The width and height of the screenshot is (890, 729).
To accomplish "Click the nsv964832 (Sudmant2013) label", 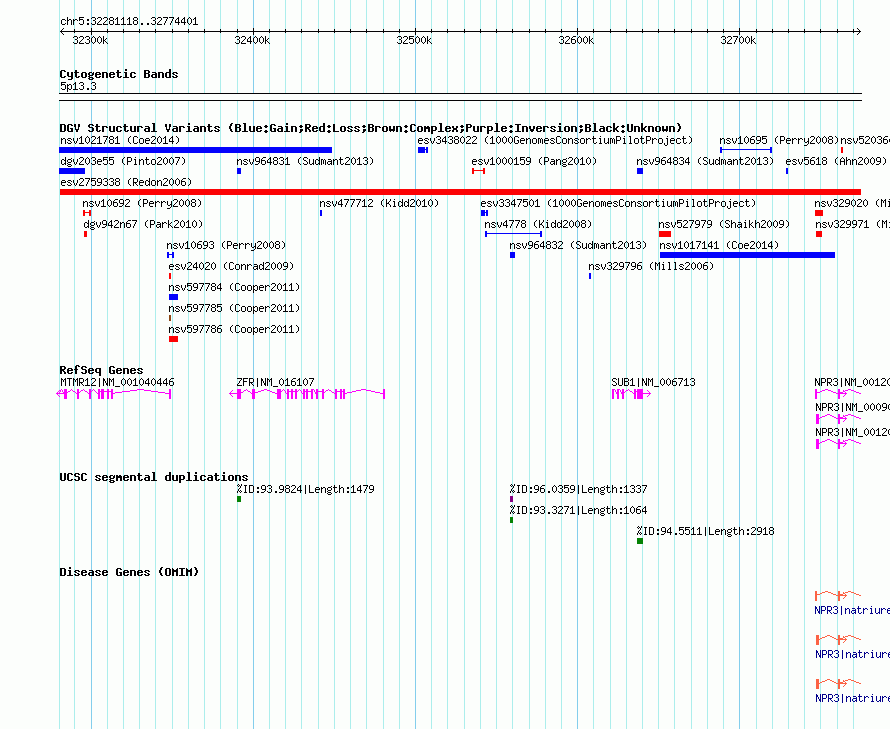I will (x=578, y=245).
